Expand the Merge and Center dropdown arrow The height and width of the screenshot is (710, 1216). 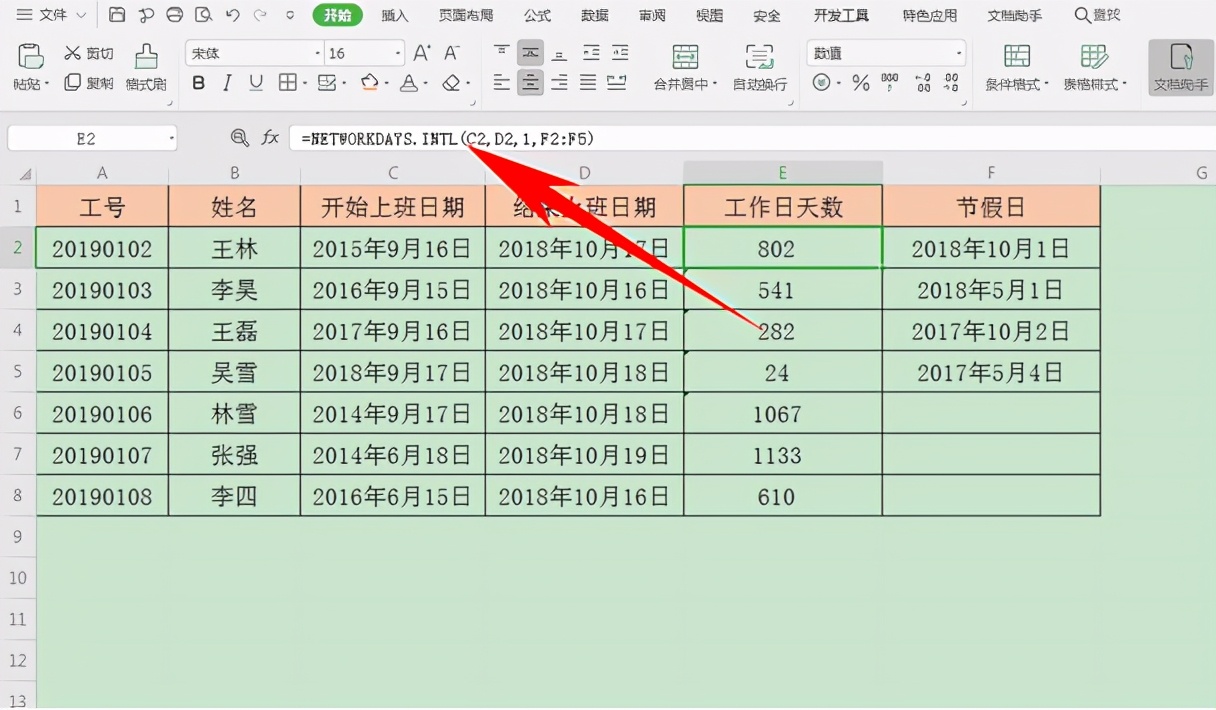pyautogui.click(x=715, y=84)
